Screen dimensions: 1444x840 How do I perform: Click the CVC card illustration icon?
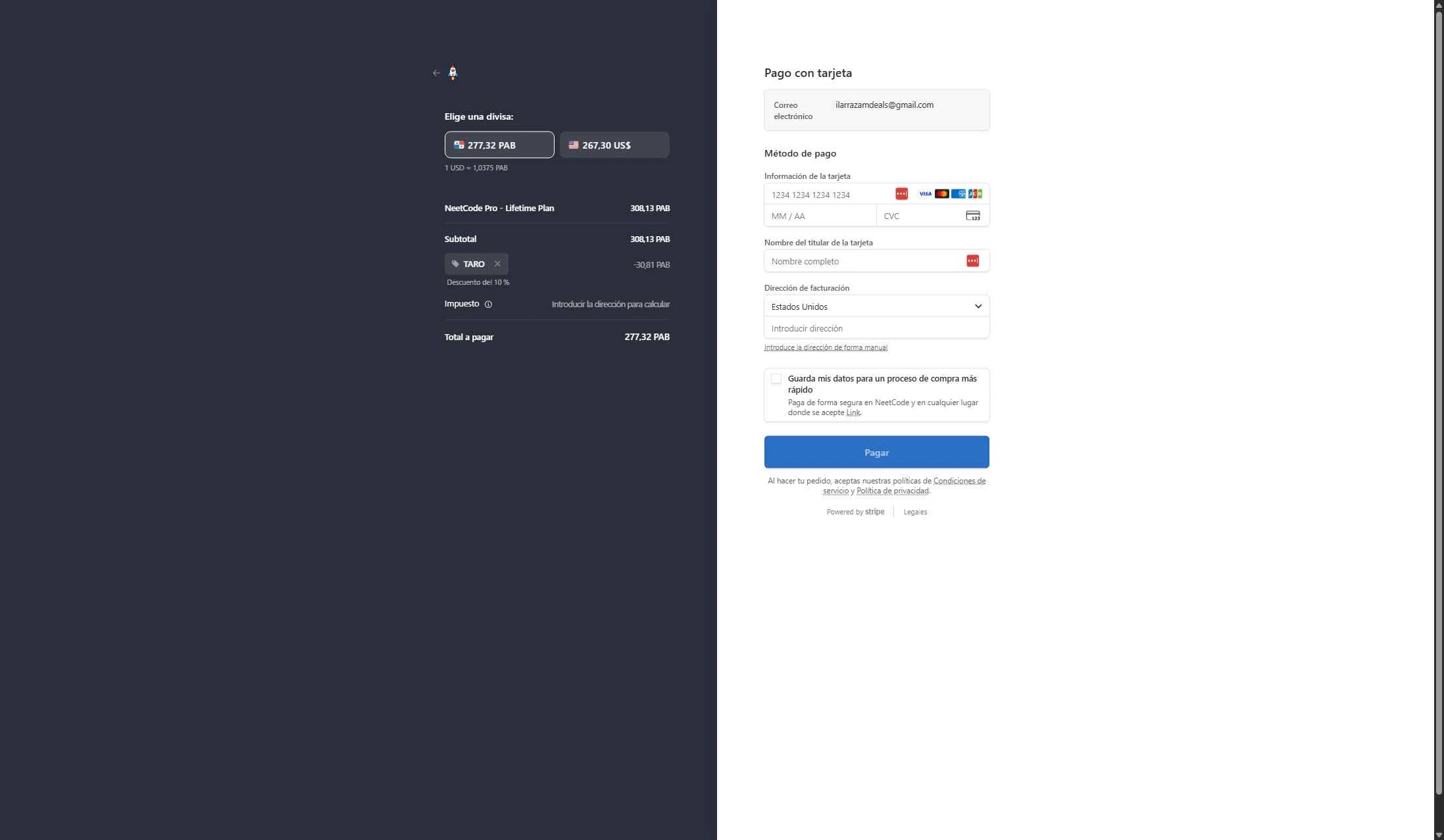click(973, 215)
